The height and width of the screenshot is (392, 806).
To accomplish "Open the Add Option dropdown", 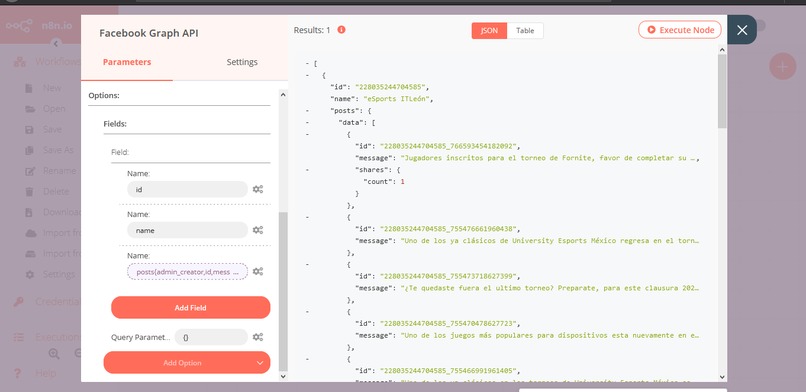I will point(187,363).
